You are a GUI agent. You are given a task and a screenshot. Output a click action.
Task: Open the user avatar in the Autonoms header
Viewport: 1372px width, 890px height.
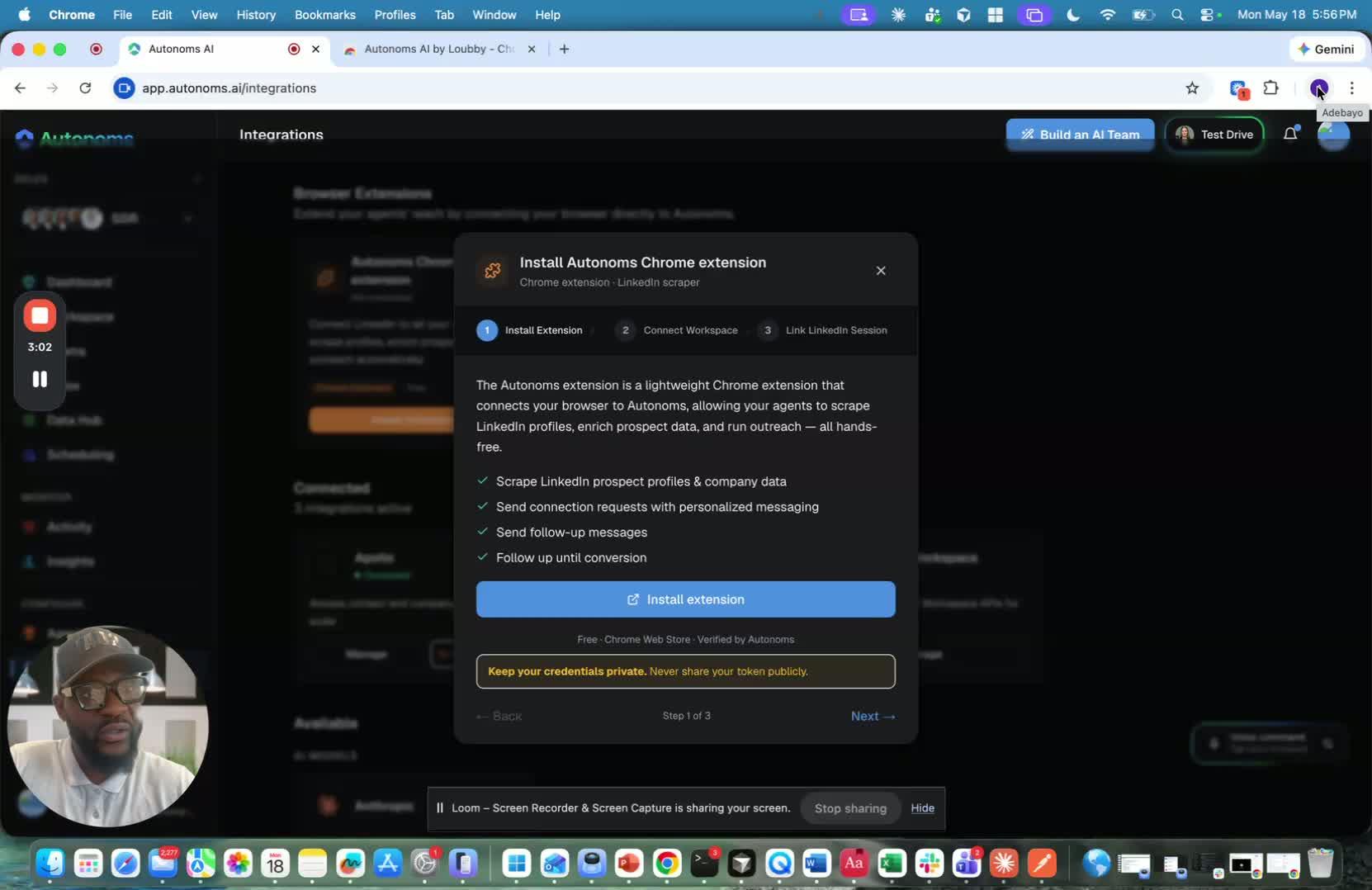(x=1333, y=135)
